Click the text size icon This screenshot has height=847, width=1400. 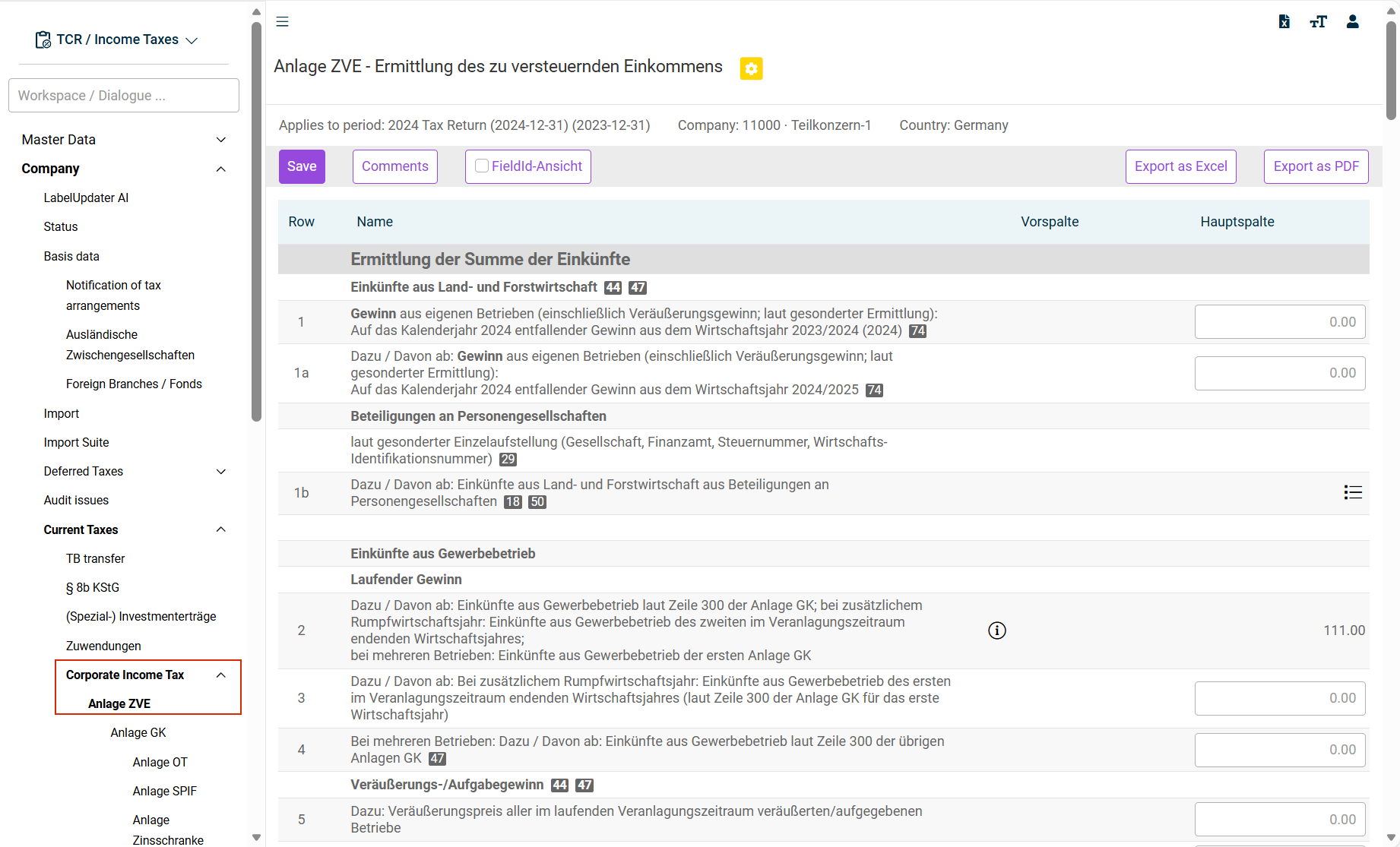click(x=1318, y=21)
